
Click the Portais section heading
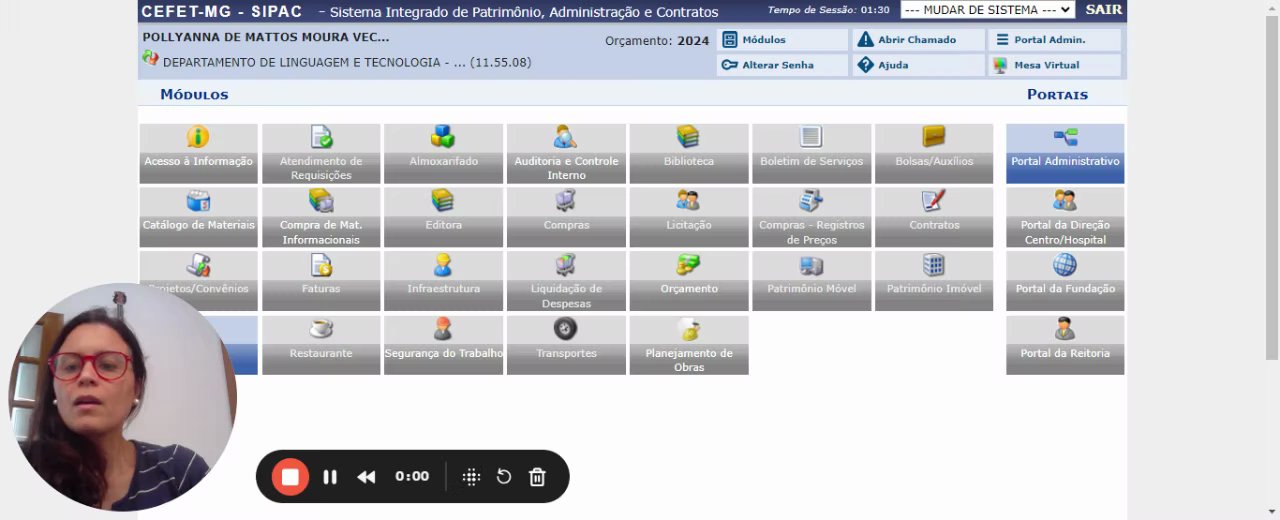(x=1057, y=95)
